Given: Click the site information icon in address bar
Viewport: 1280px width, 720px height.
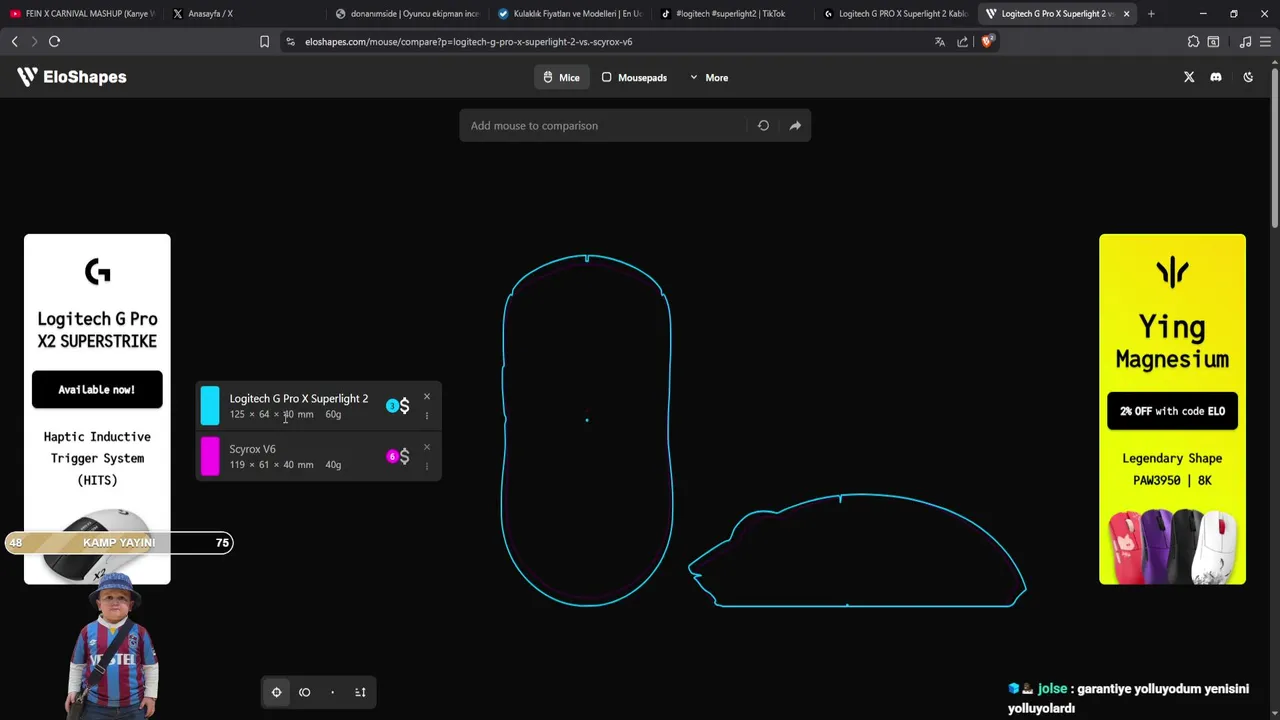Looking at the screenshot, I should click(290, 42).
